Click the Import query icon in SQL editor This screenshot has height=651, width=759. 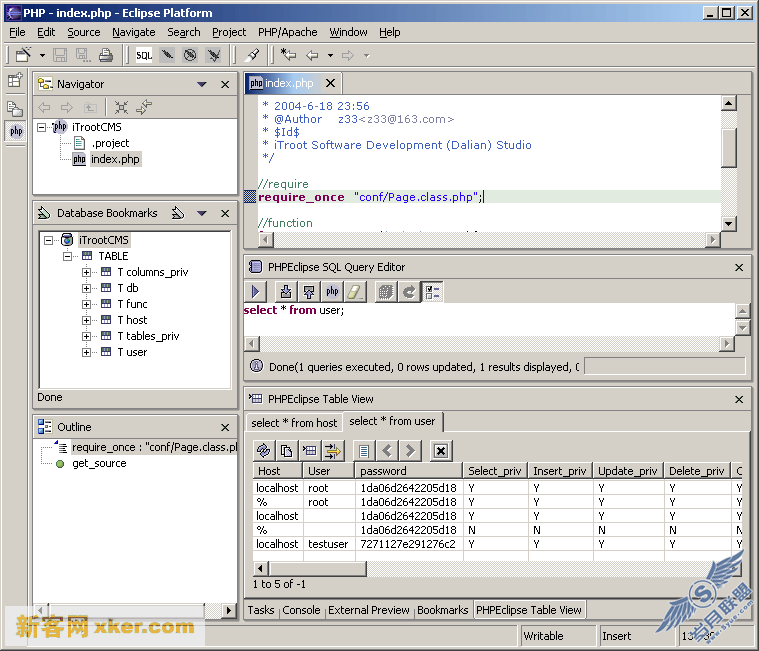coord(286,292)
